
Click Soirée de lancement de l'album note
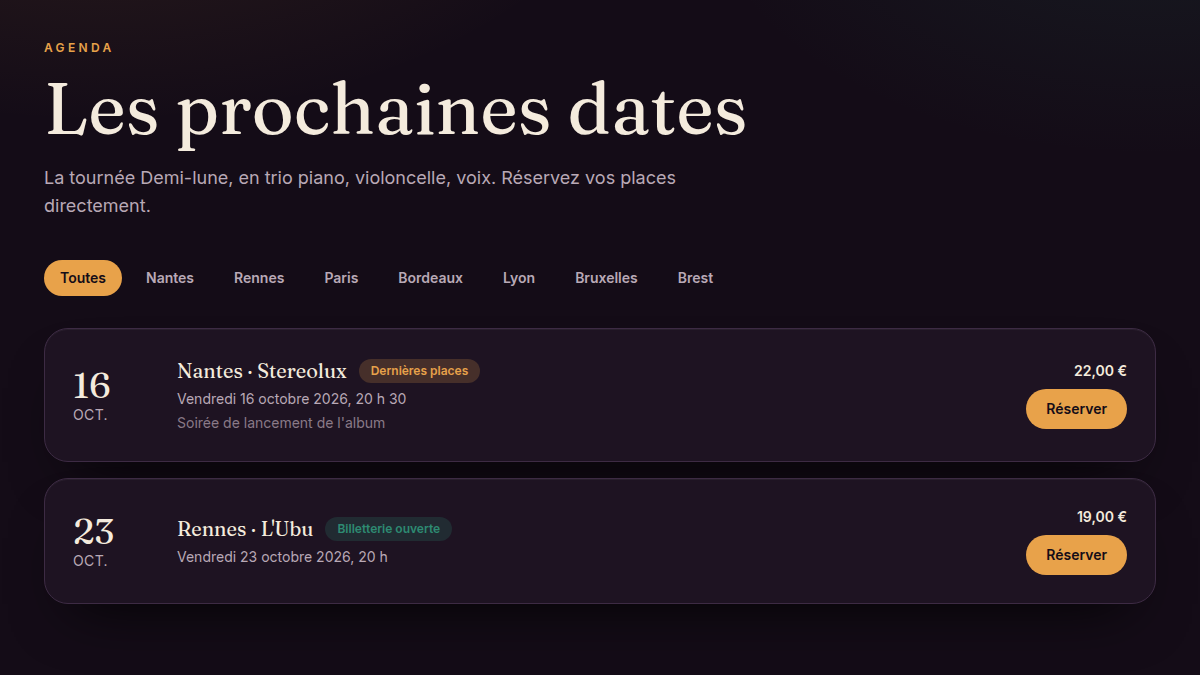(x=281, y=423)
